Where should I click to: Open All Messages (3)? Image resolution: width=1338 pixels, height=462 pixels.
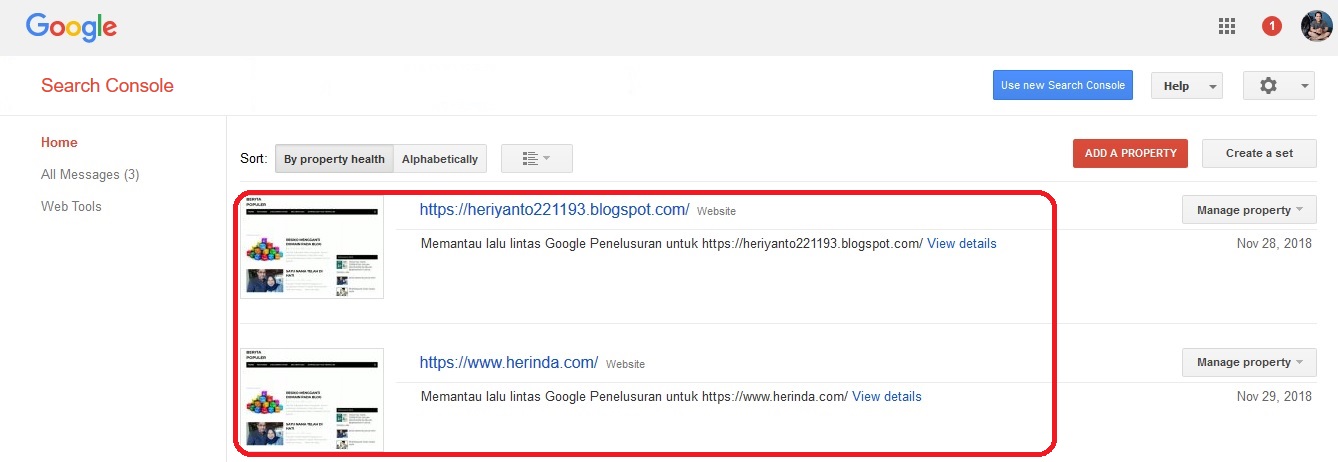tap(90, 175)
